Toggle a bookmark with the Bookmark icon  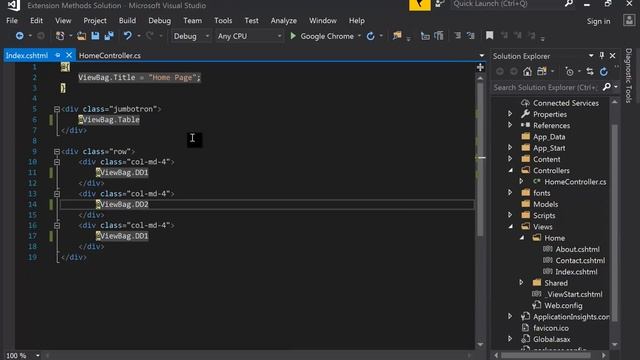(489, 36)
